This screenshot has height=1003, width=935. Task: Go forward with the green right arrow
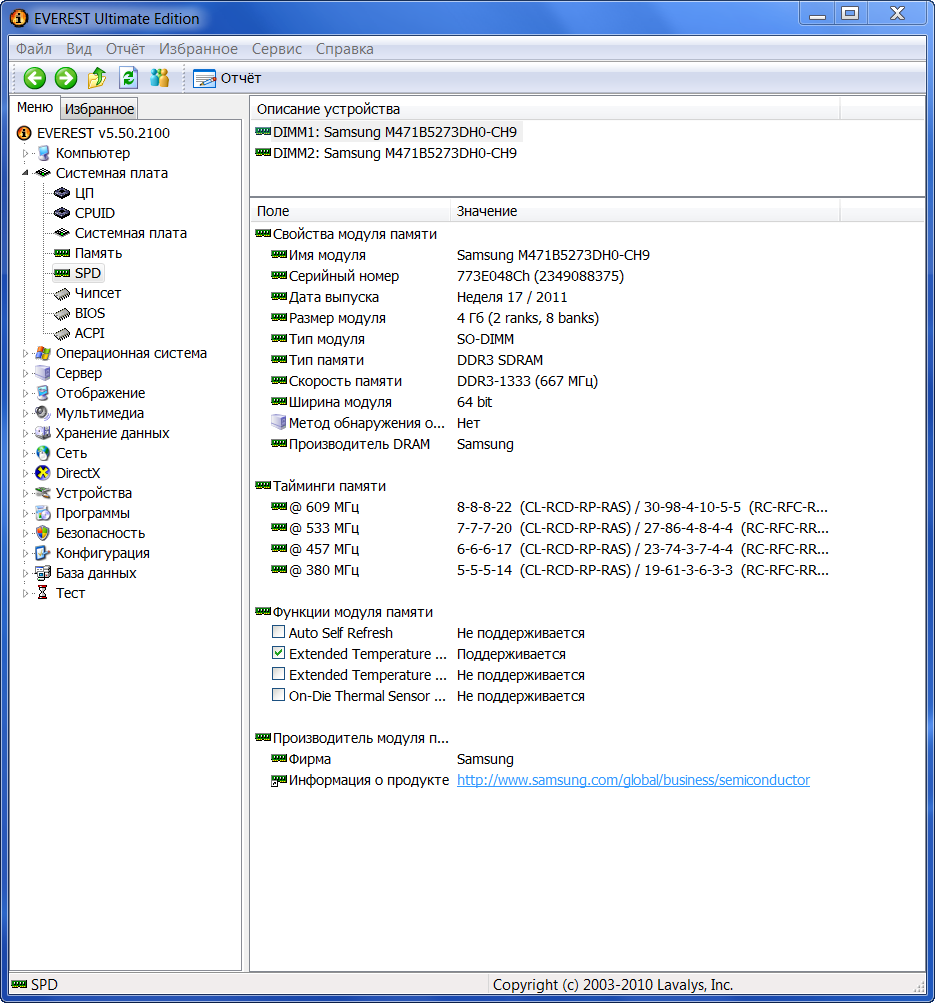(65, 78)
